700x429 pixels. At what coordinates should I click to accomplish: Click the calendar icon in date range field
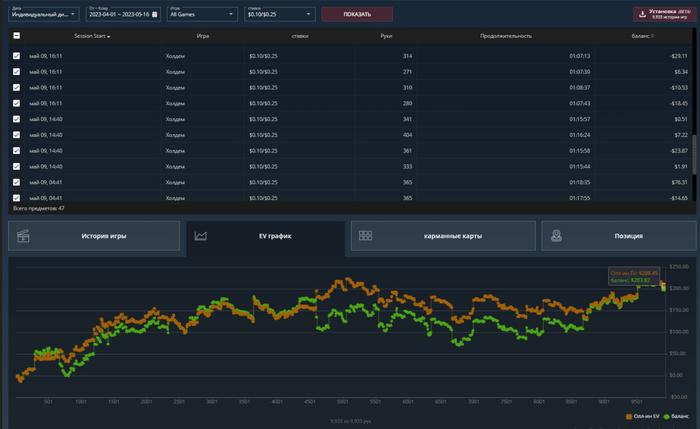[x=154, y=14]
